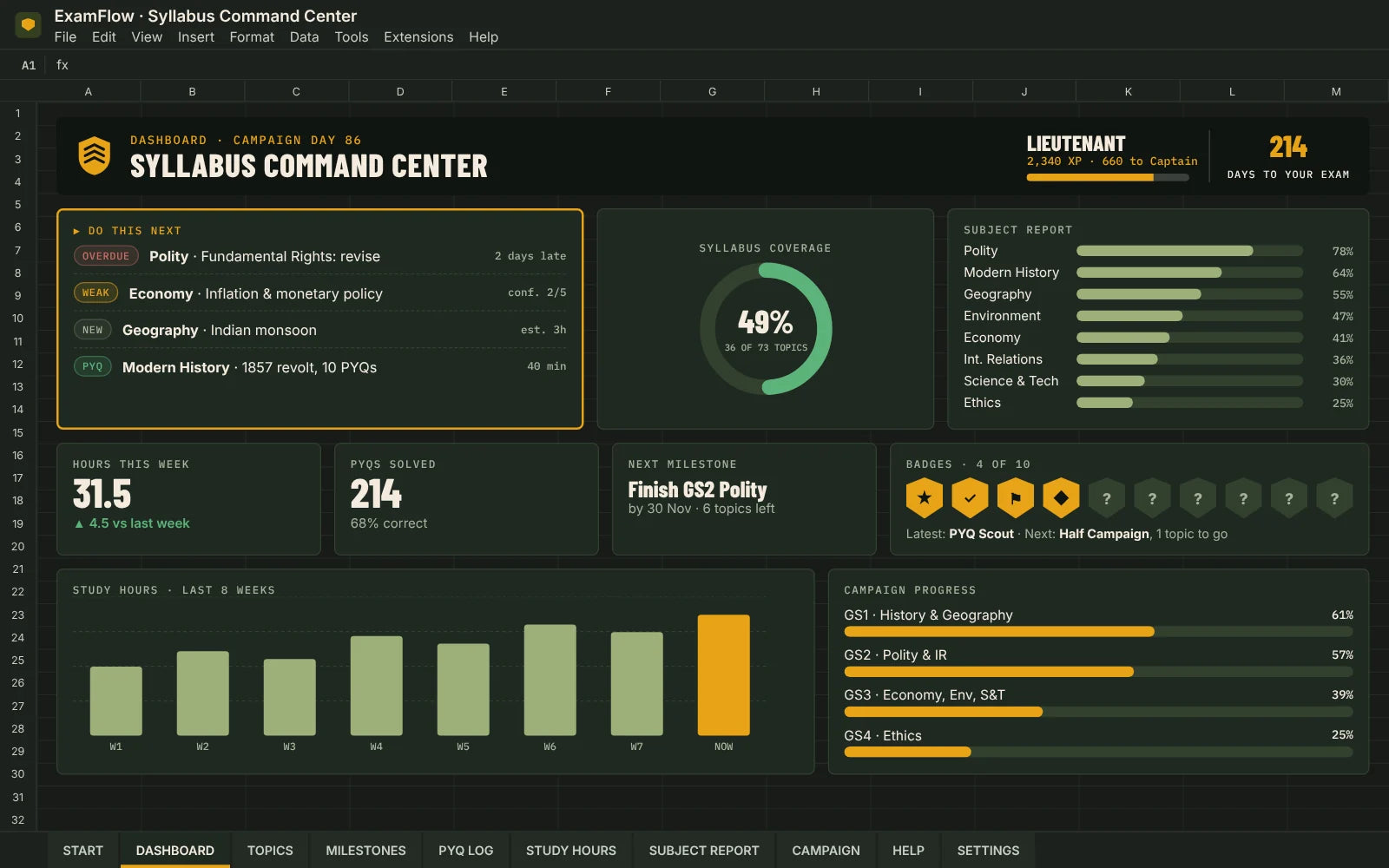Click the Polity subject progress bar
1389x868 pixels.
(x=1189, y=251)
